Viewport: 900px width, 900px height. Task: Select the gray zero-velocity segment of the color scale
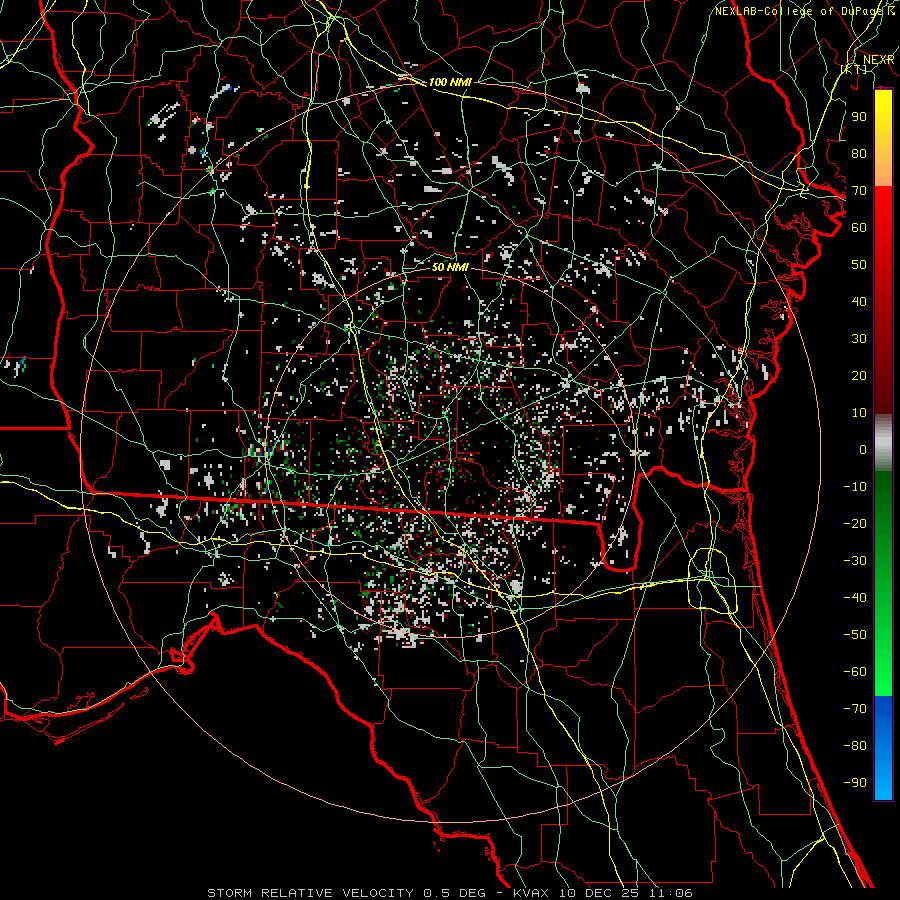pyautogui.click(x=883, y=443)
